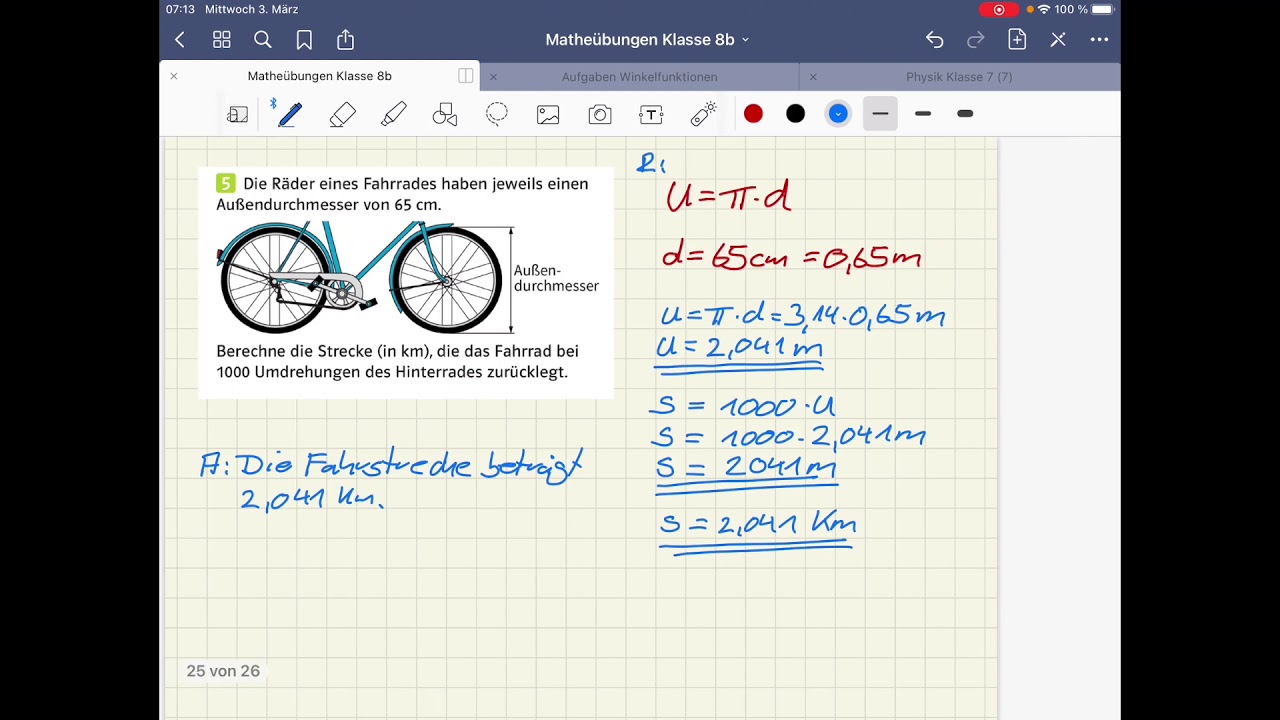Select the Highlighter tool
This screenshot has width=1280, height=720.
[x=394, y=114]
